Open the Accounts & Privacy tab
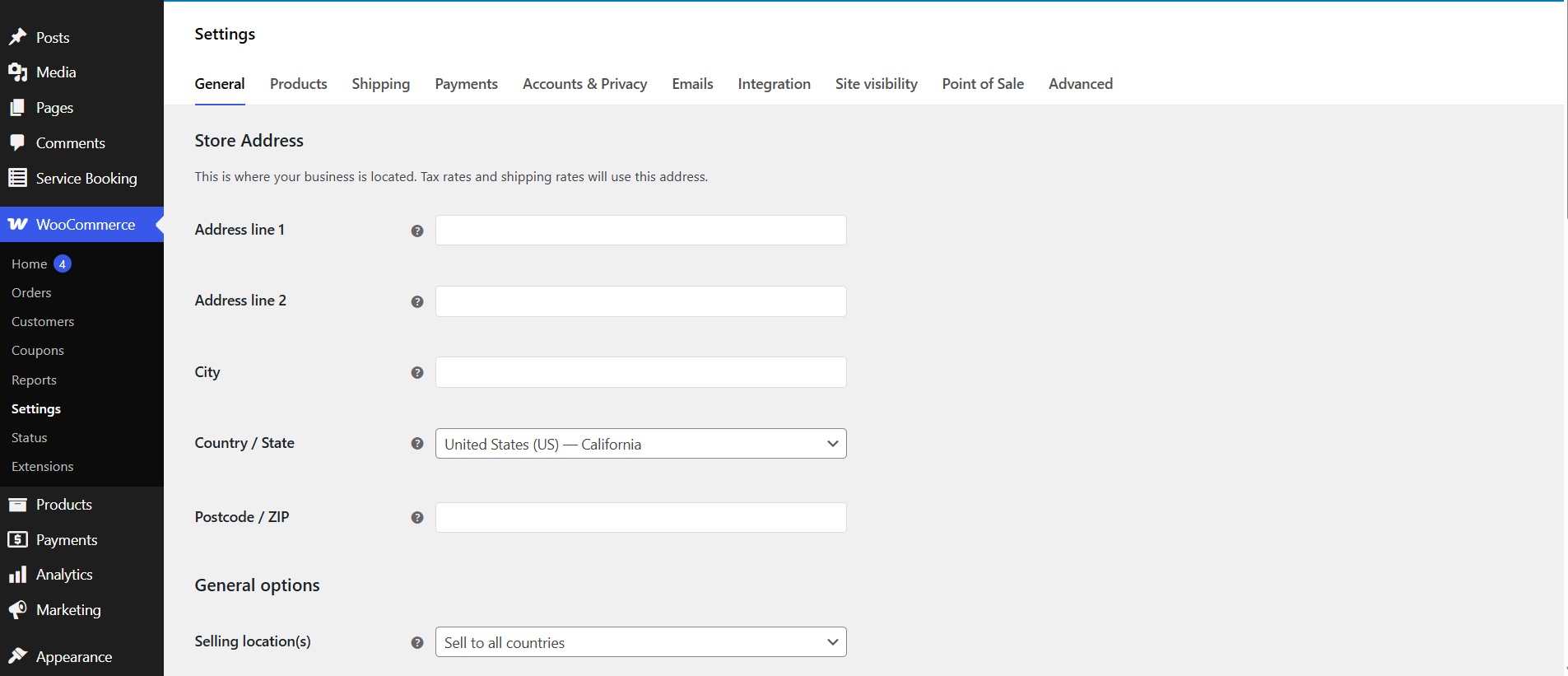Screen dimensions: 1568x676 [x=584, y=84]
